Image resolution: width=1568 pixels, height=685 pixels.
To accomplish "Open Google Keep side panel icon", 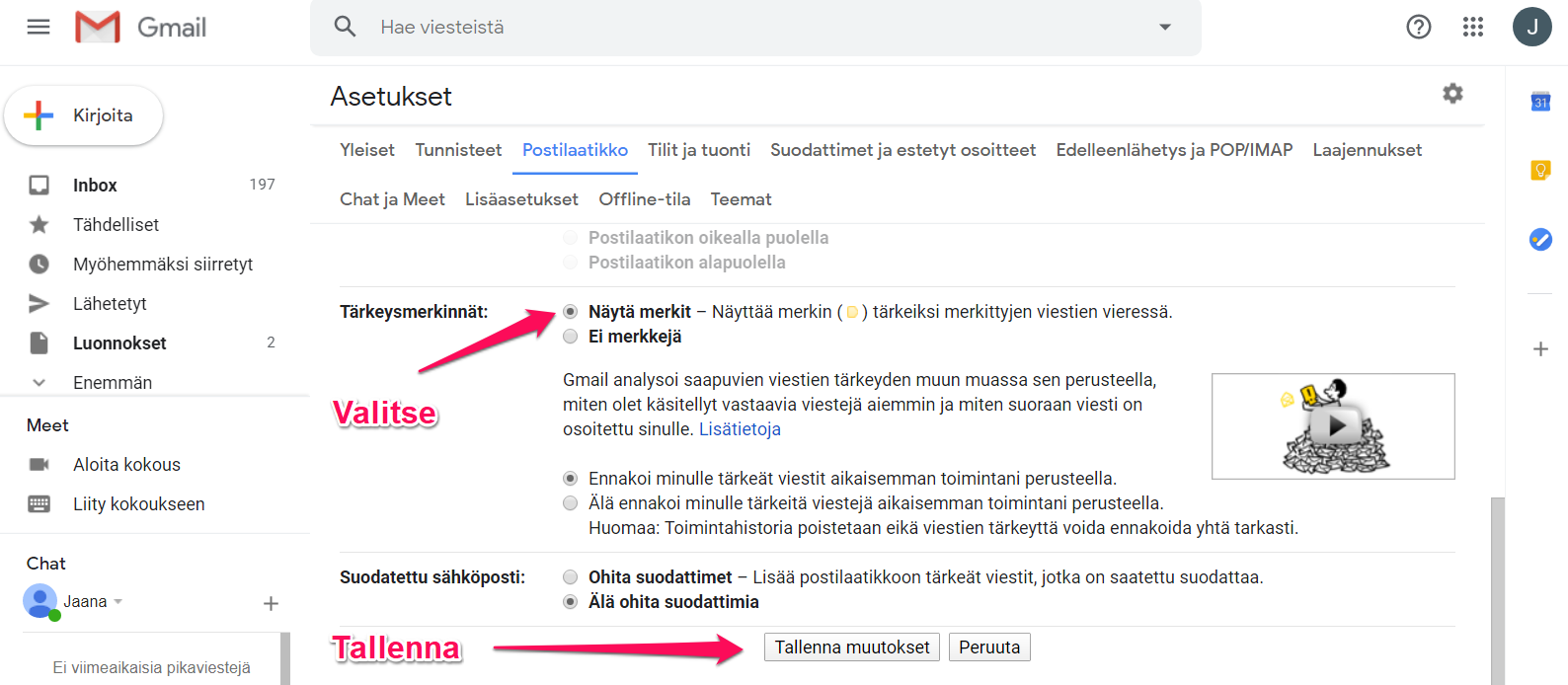I will [x=1540, y=170].
